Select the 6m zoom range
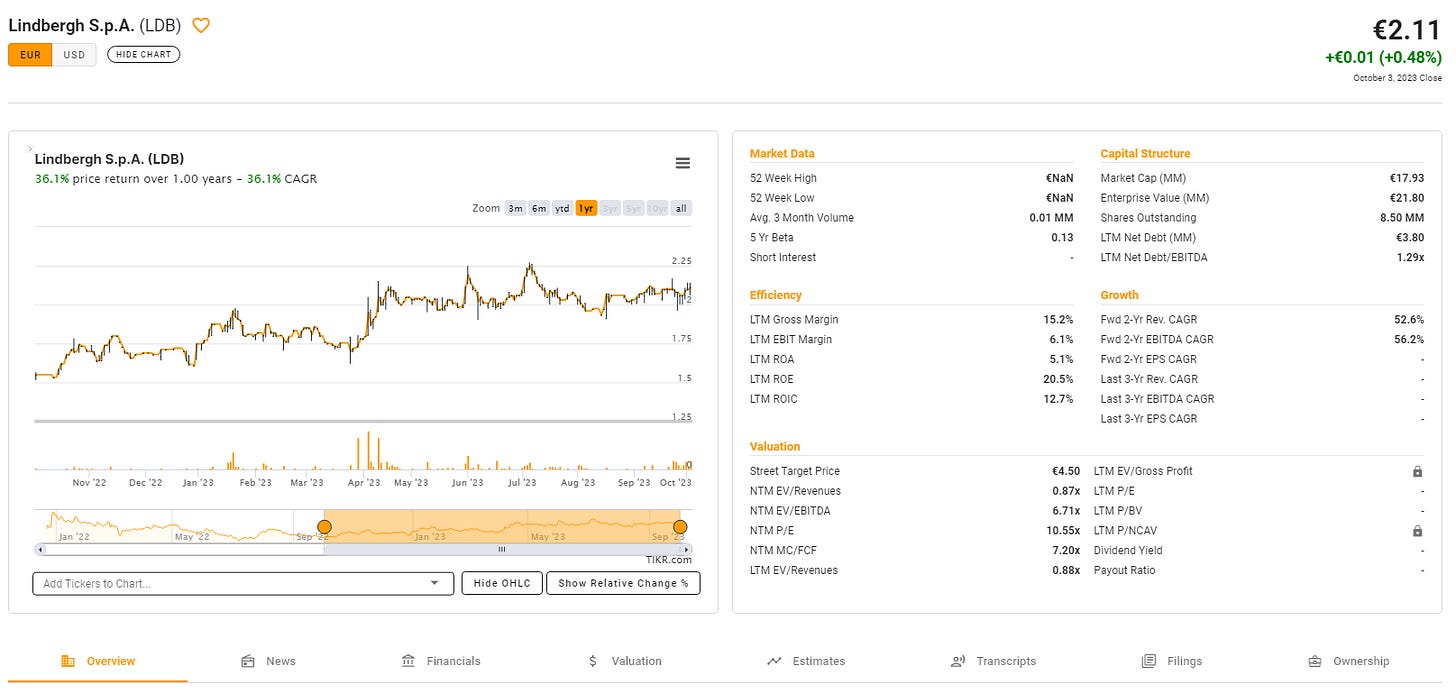The image size is (1456, 691). pos(538,208)
